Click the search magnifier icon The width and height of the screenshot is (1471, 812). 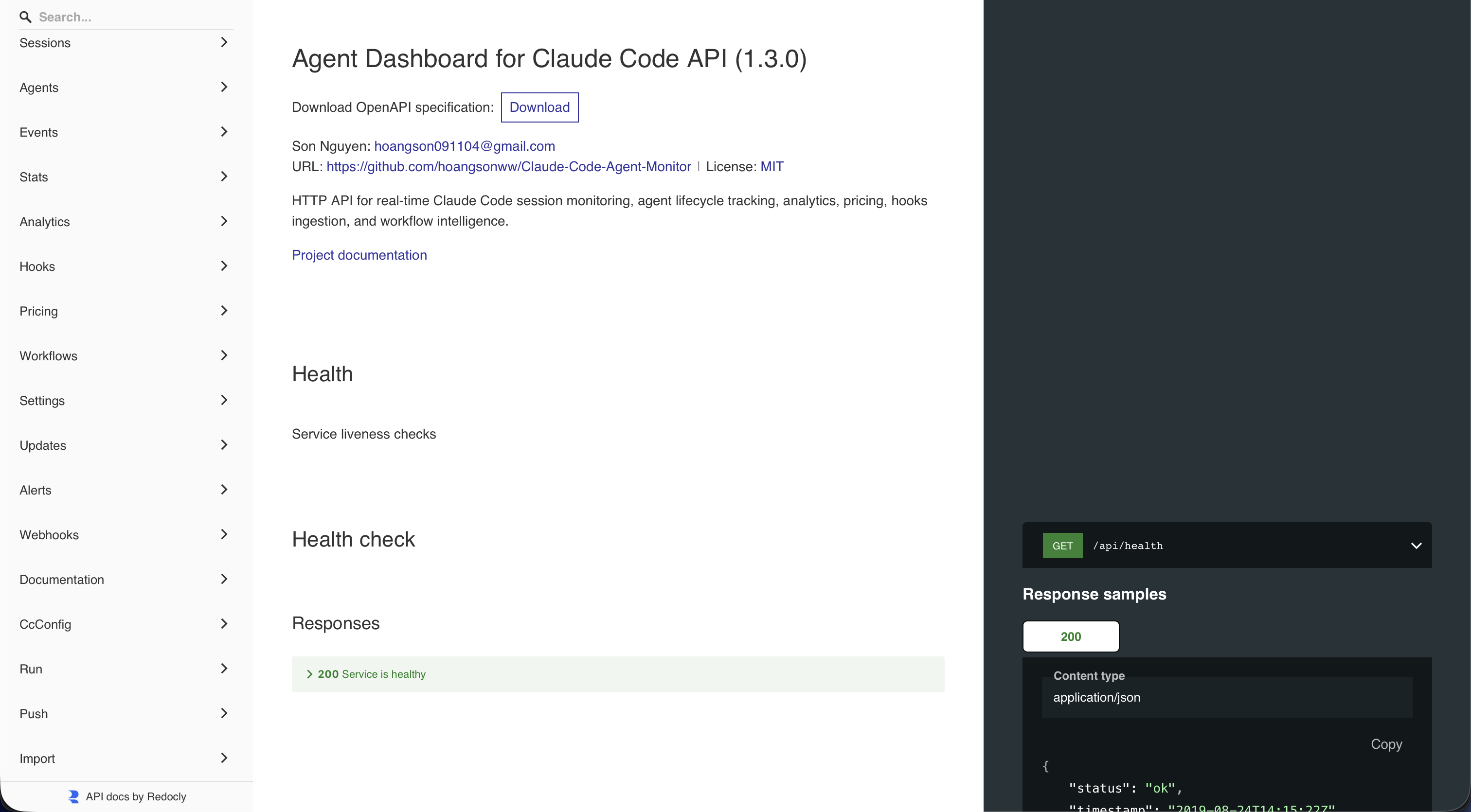point(25,17)
